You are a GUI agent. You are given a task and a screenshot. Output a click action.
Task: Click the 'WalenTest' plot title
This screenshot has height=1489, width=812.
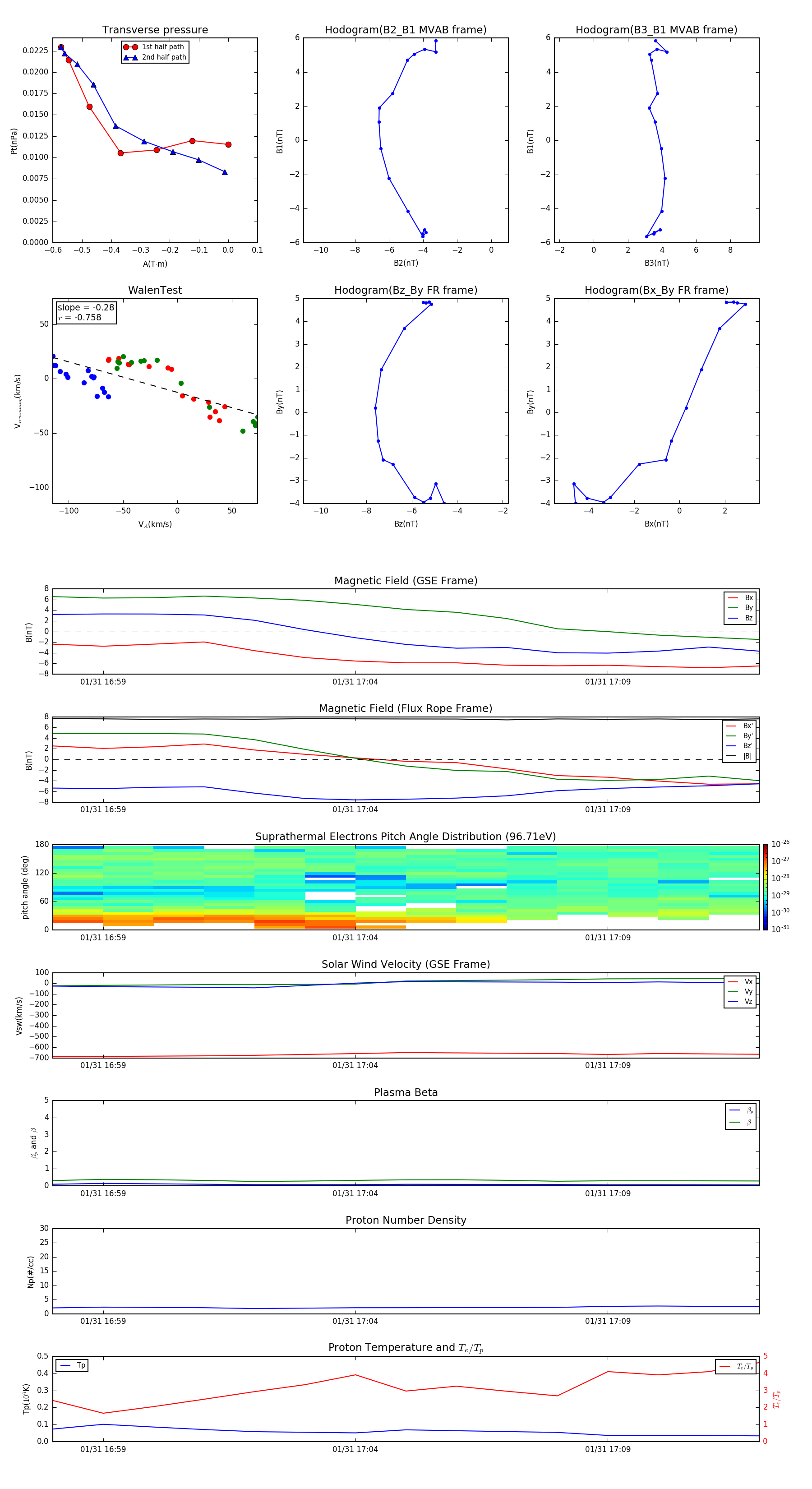tap(155, 290)
